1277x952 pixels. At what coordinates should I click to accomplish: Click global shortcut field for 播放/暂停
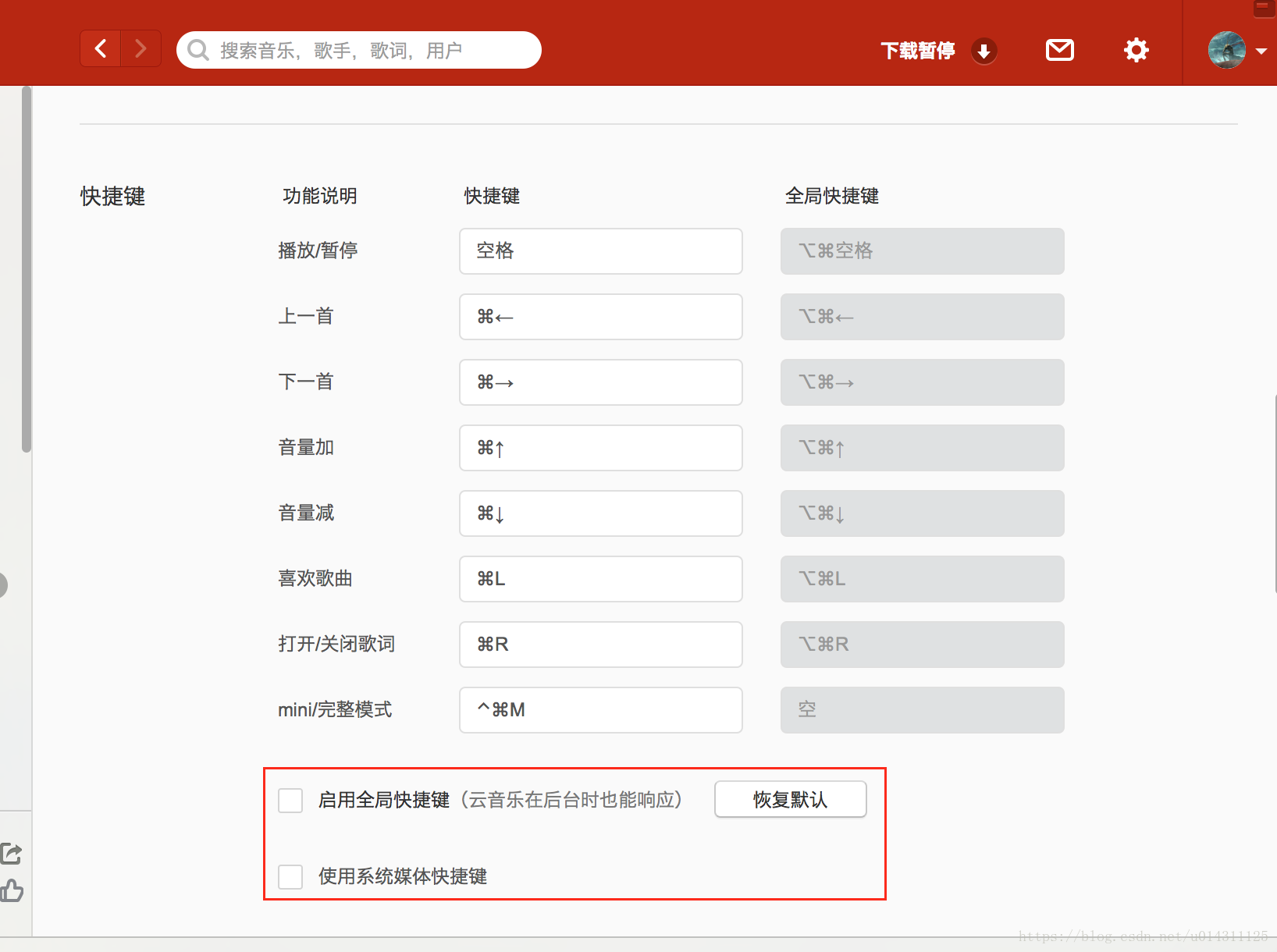(x=923, y=251)
